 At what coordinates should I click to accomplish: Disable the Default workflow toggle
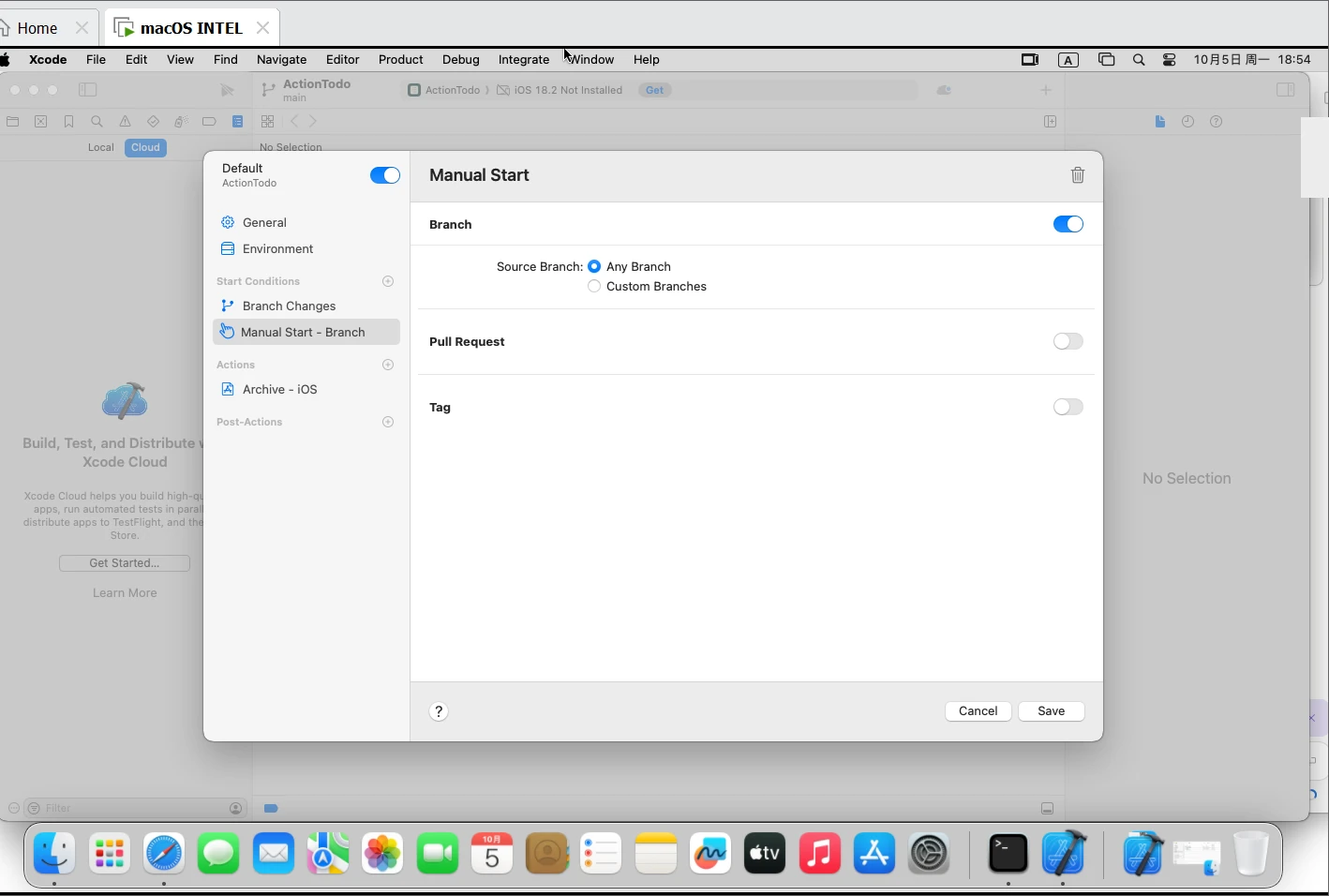[385, 175]
